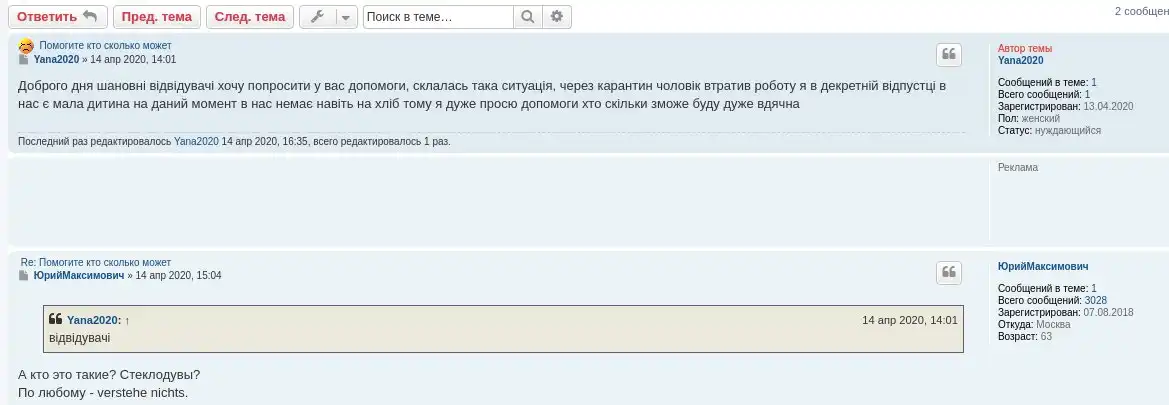Open Yana2020 profile from the sidebar
The width and height of the screenshot is (1169, 405).
(x=1020, y=60)
